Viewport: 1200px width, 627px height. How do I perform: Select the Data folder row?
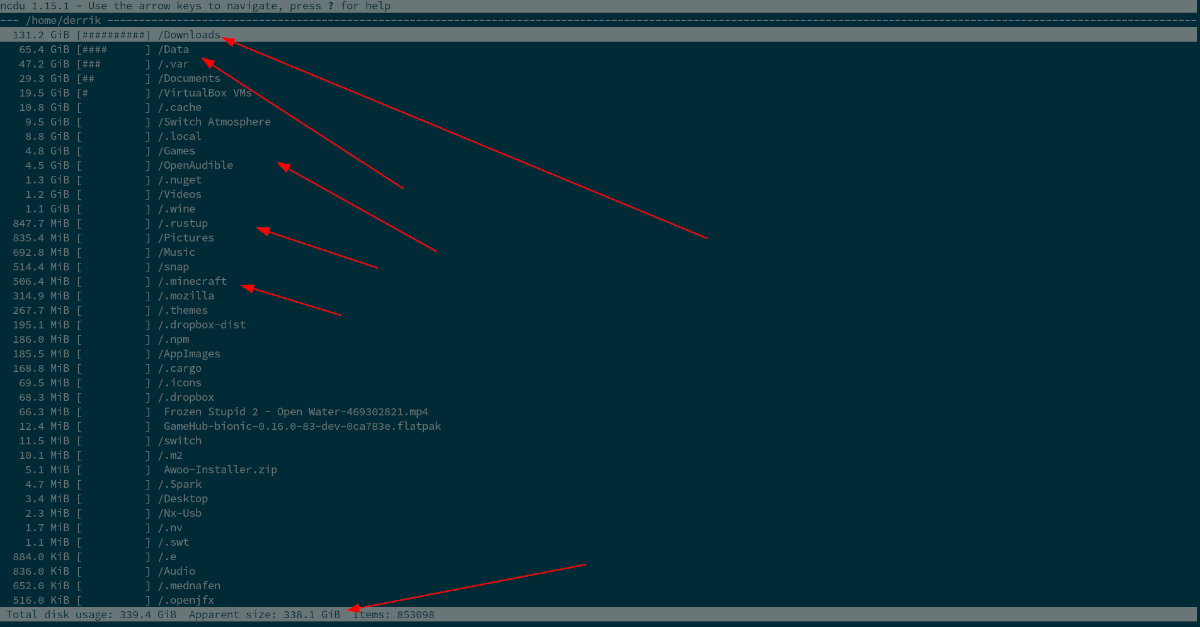click(175, 48)
